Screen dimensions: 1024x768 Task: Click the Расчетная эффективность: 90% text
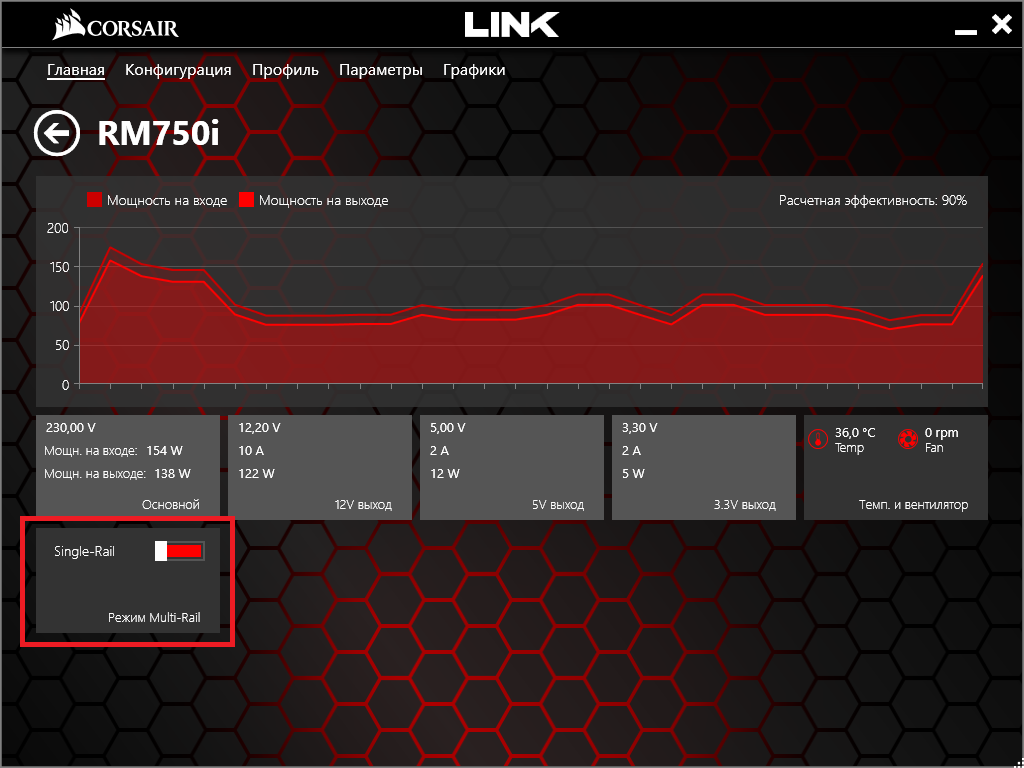(872, 200)
